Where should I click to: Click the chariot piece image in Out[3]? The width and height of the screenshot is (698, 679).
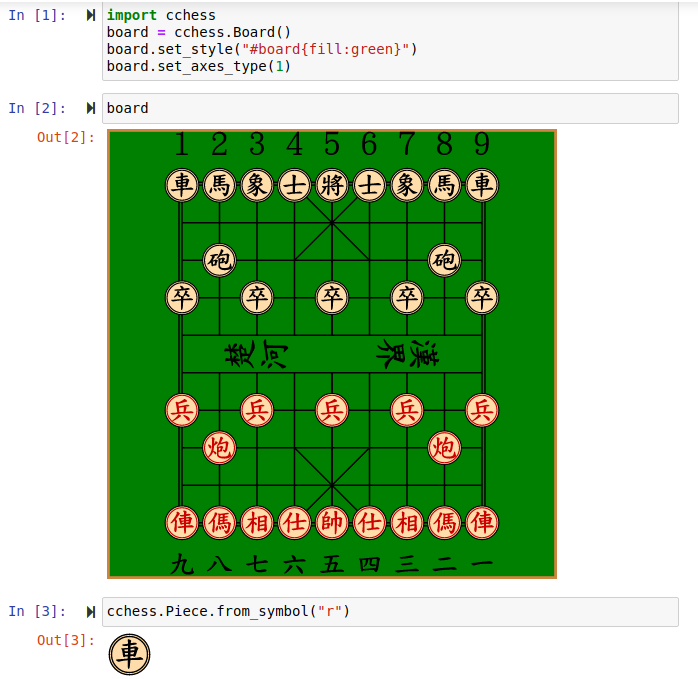129,654
